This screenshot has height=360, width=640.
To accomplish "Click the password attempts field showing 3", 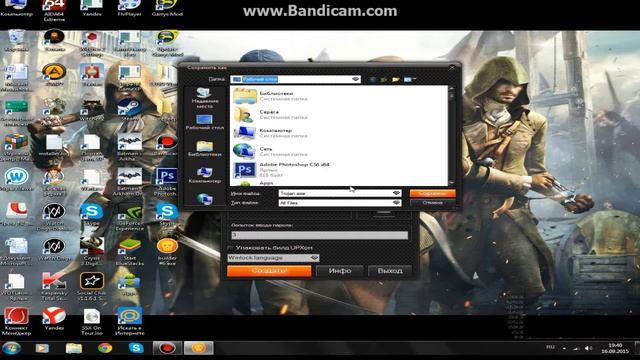I will coord(319,235).
